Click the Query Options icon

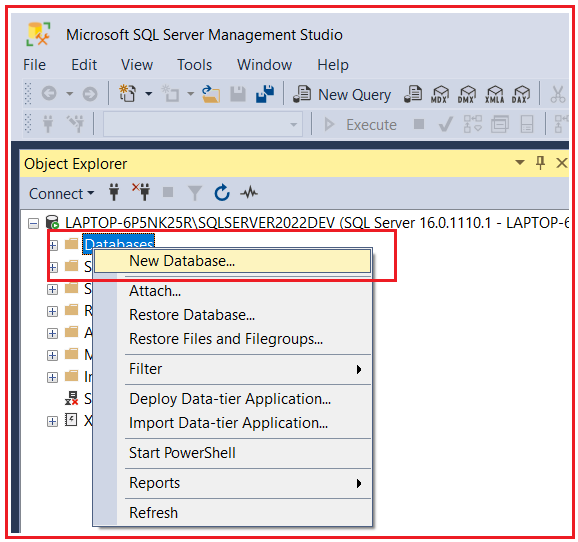[x=499, y=124]
